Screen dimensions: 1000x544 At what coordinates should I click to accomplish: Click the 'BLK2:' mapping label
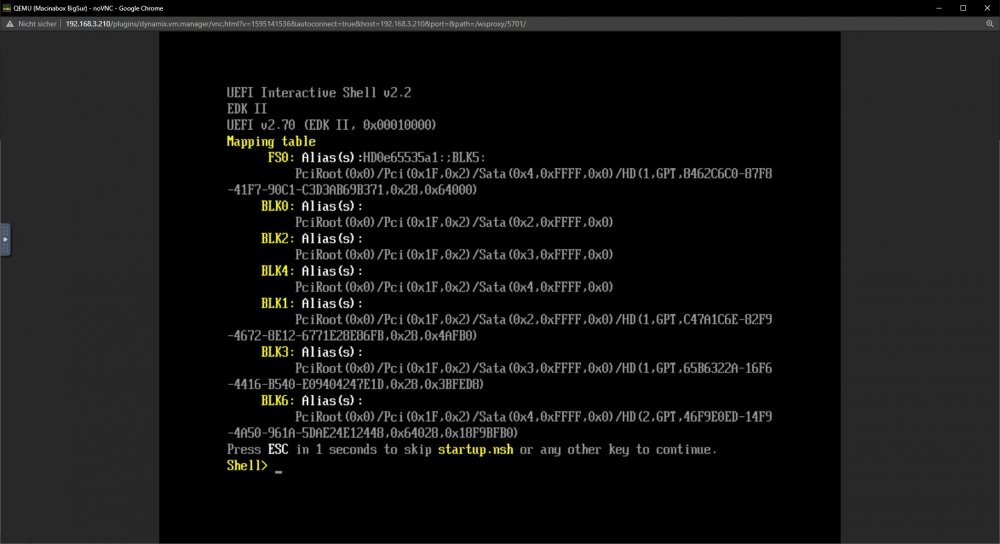pyautogui.click(x=277, y=239)
